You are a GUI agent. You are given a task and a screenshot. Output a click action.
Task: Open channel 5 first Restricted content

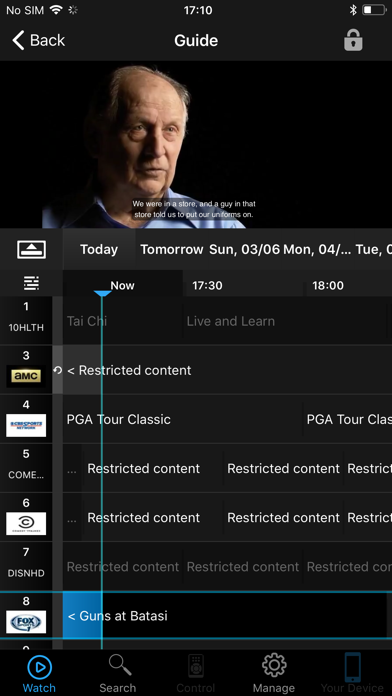[x=153, y=469]
